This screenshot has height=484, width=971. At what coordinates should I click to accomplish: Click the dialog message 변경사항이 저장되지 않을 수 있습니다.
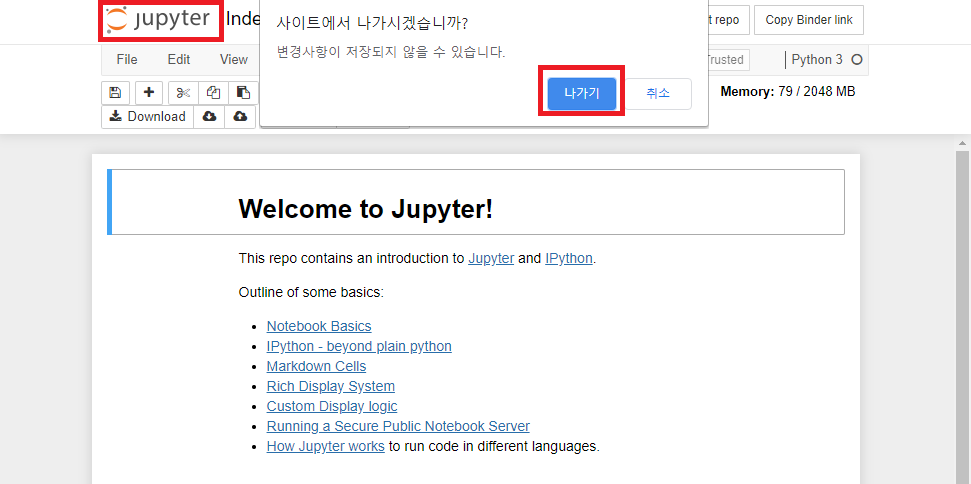tap(391, 53)
